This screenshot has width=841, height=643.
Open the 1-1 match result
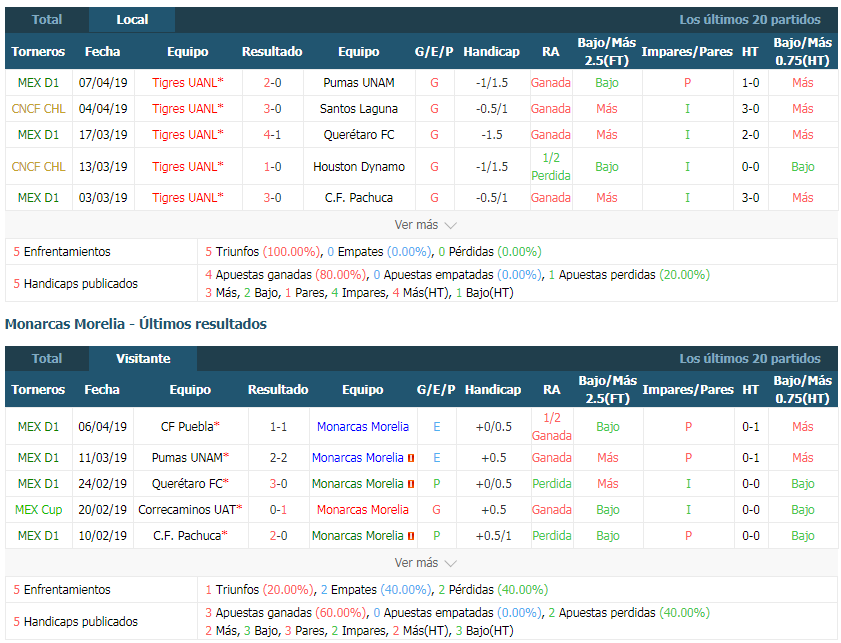coord(278,427)
